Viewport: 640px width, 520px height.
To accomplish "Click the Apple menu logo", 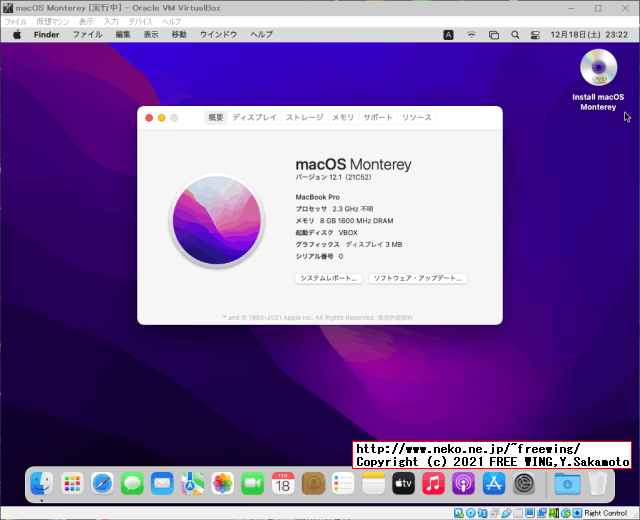I will pos(17,35).
